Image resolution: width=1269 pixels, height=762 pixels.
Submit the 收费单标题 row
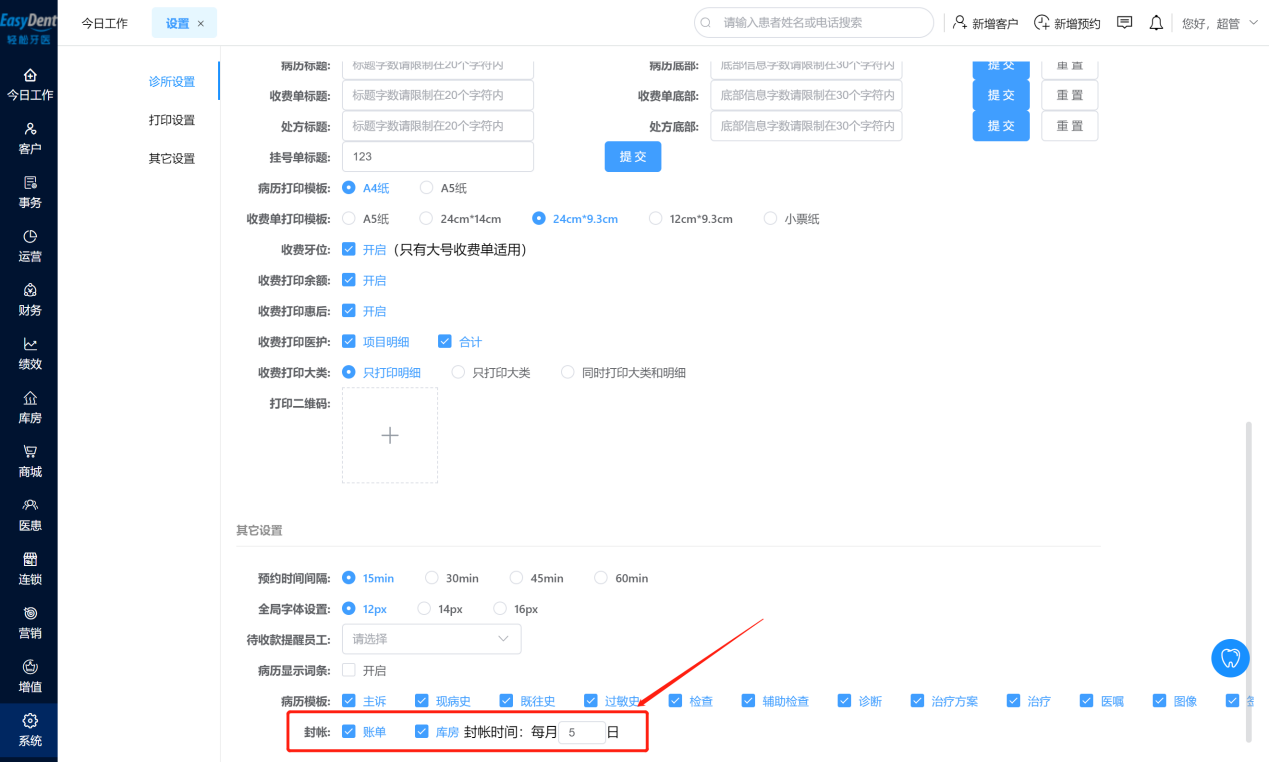(x=1001, y=95)
